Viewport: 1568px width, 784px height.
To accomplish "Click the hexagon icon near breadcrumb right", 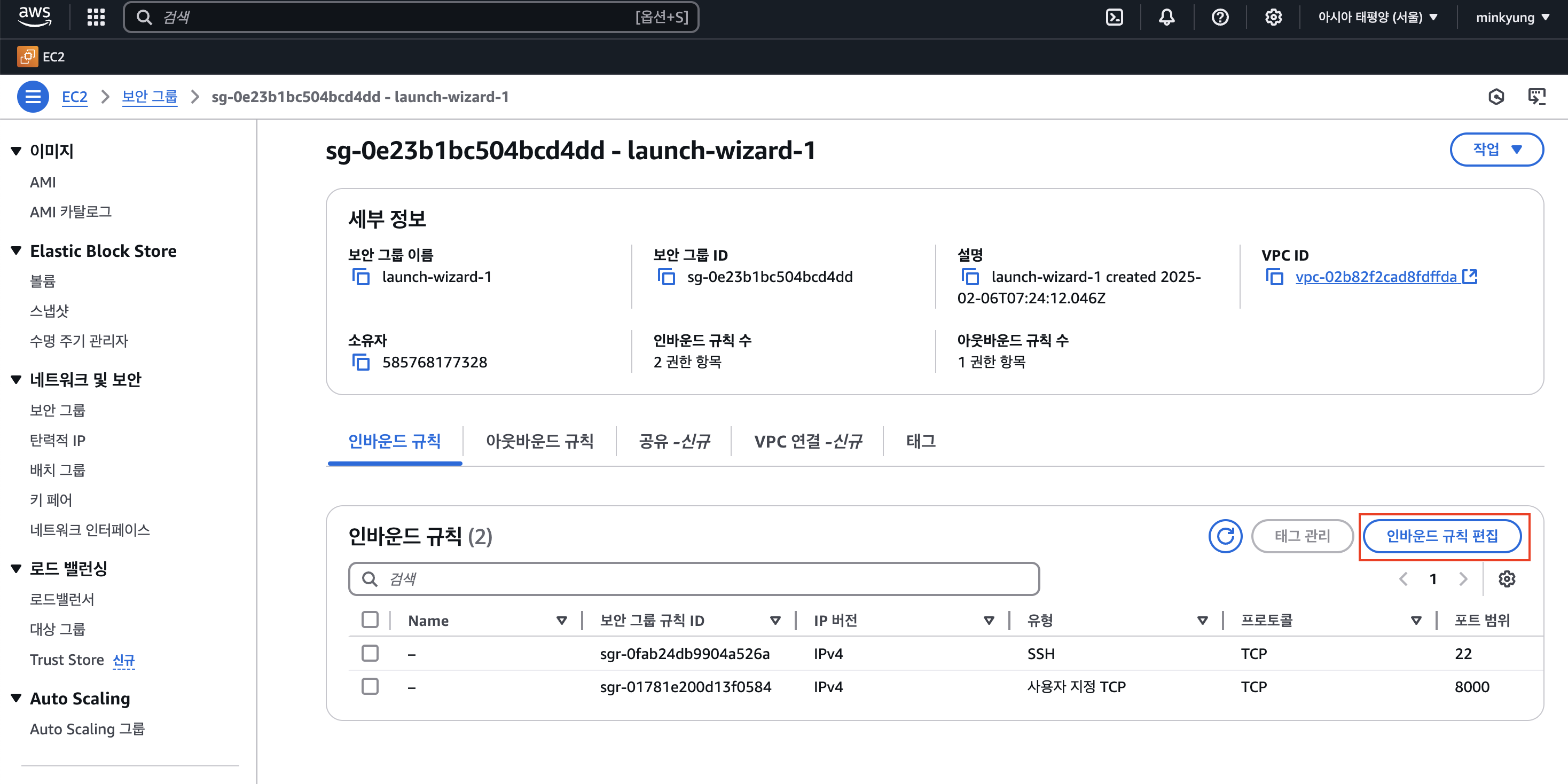I will tap(1496, 97).
